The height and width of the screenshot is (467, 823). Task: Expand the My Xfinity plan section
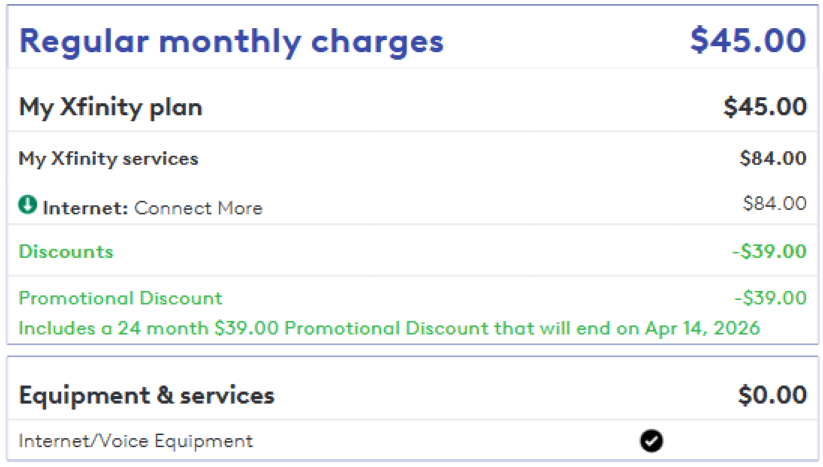point(412,107)
